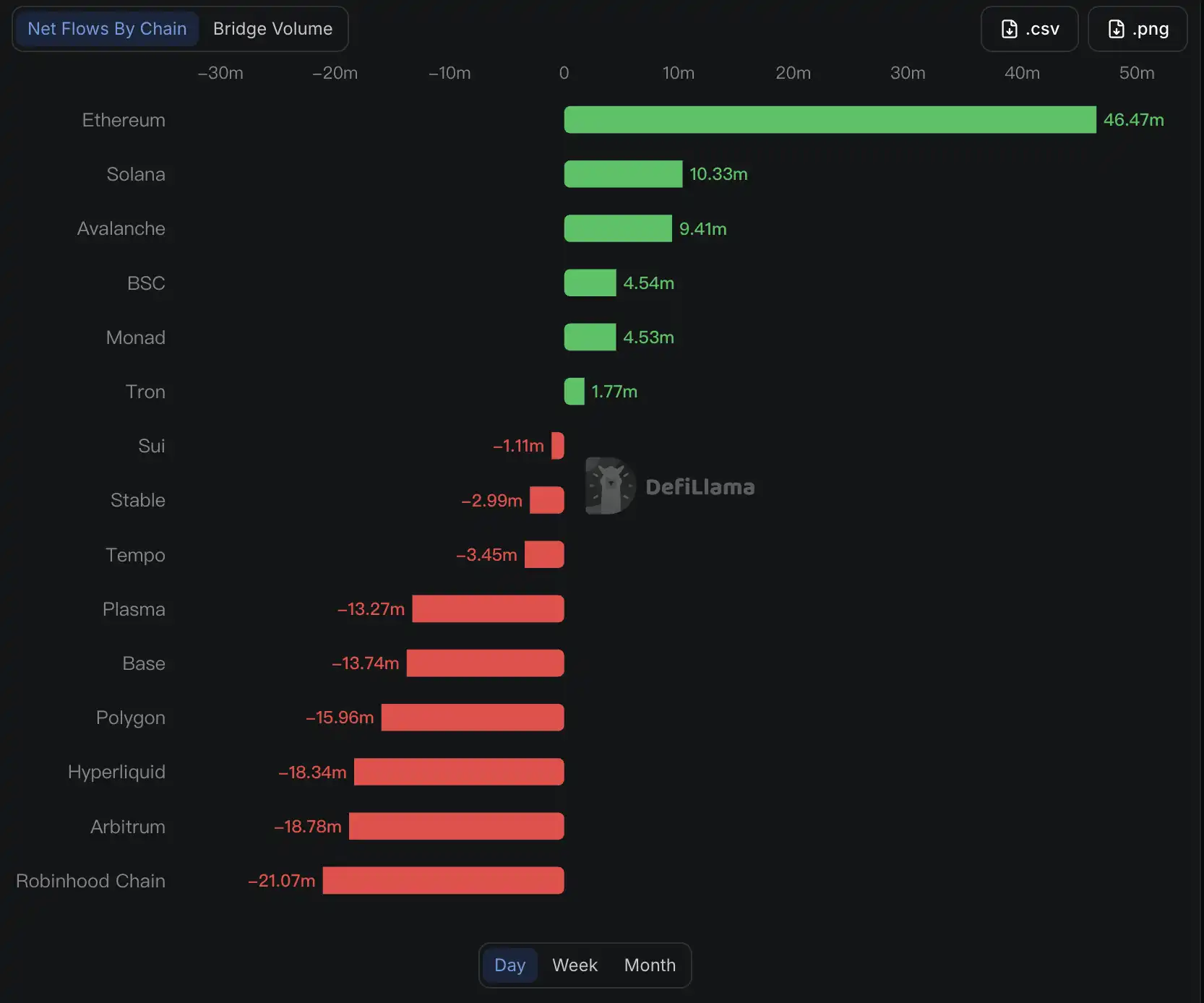Image resolution: width=1204 pixels, height=1003 pixels.
Task: Click the BSC chain label
Action: 146,283
